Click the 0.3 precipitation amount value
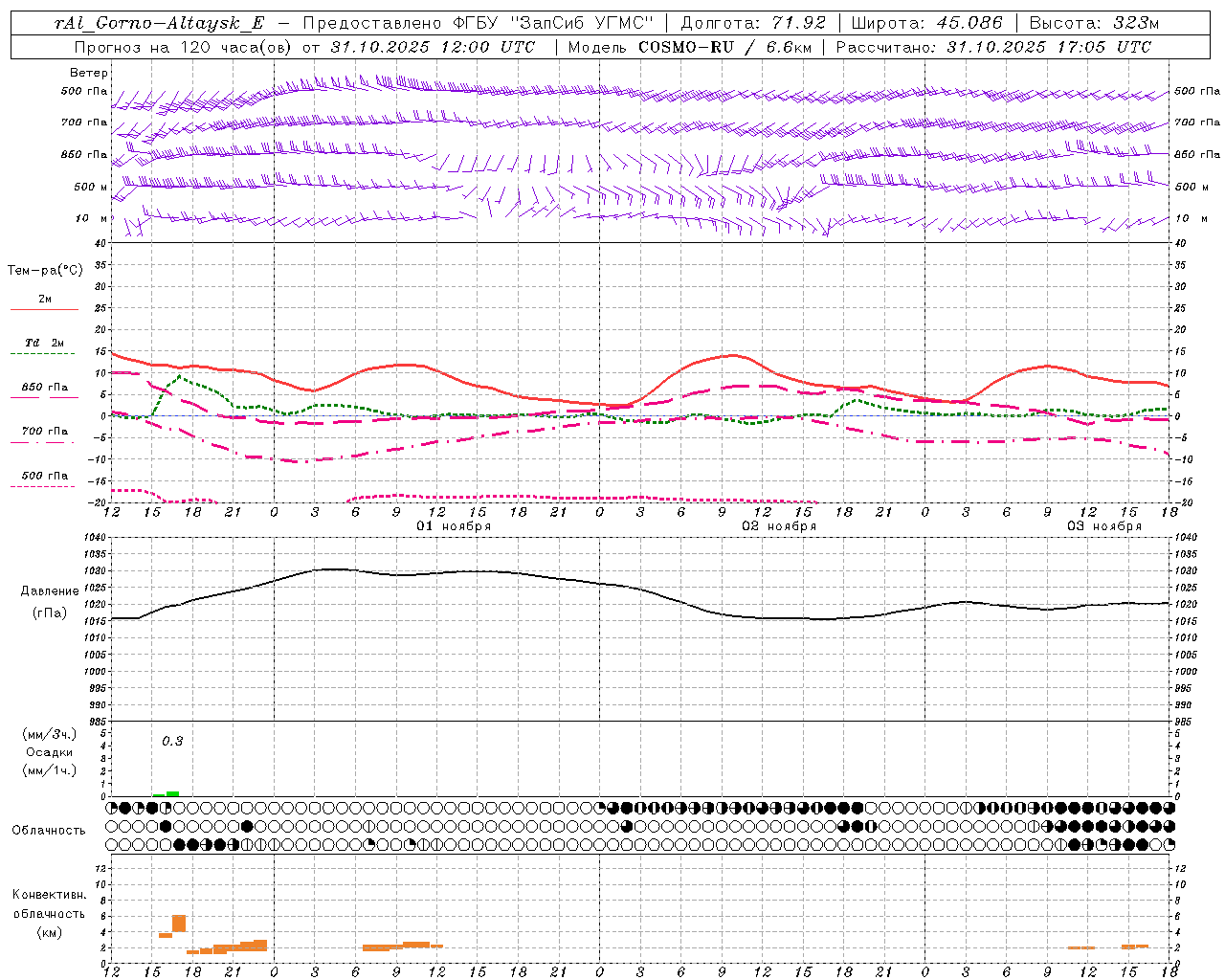Image resolution: width=1225 pixels, height=980 pixels. coord(172,742)
